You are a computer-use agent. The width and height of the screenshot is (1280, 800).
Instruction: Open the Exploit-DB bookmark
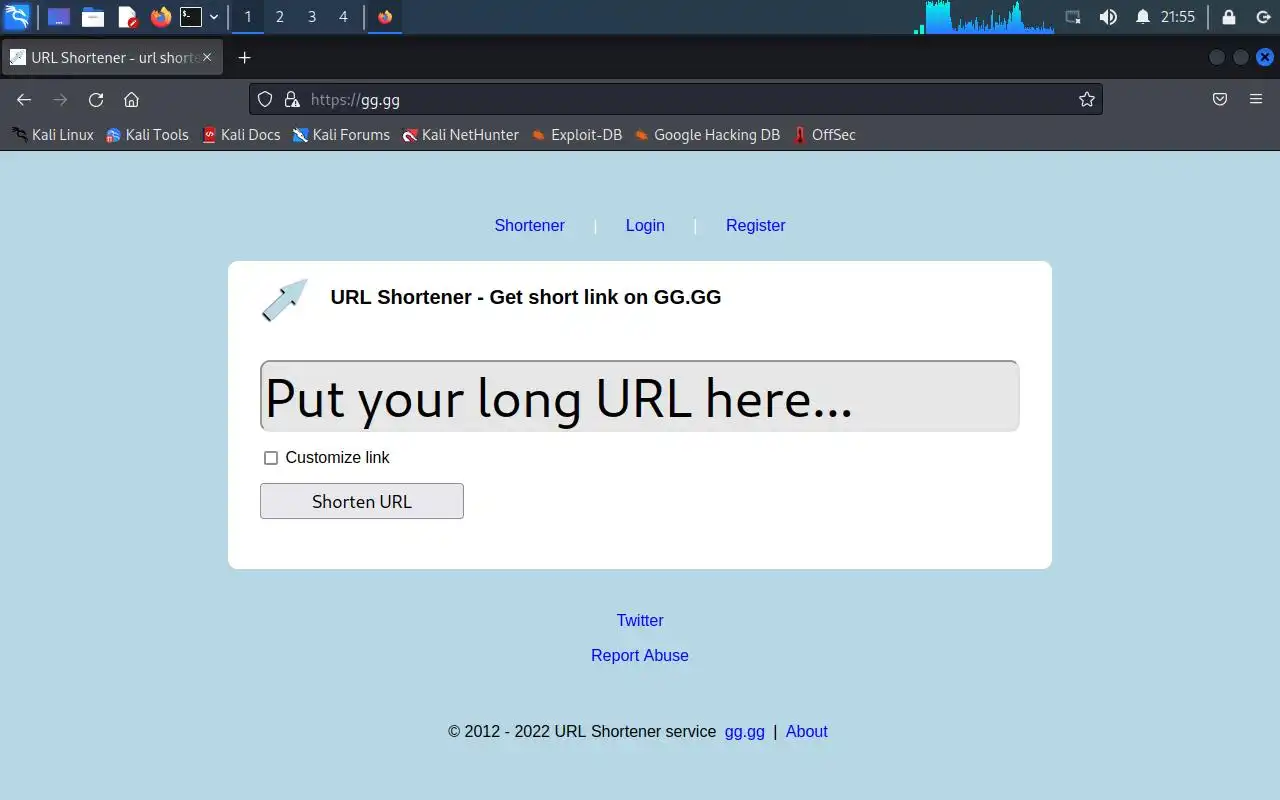point(576,135)
